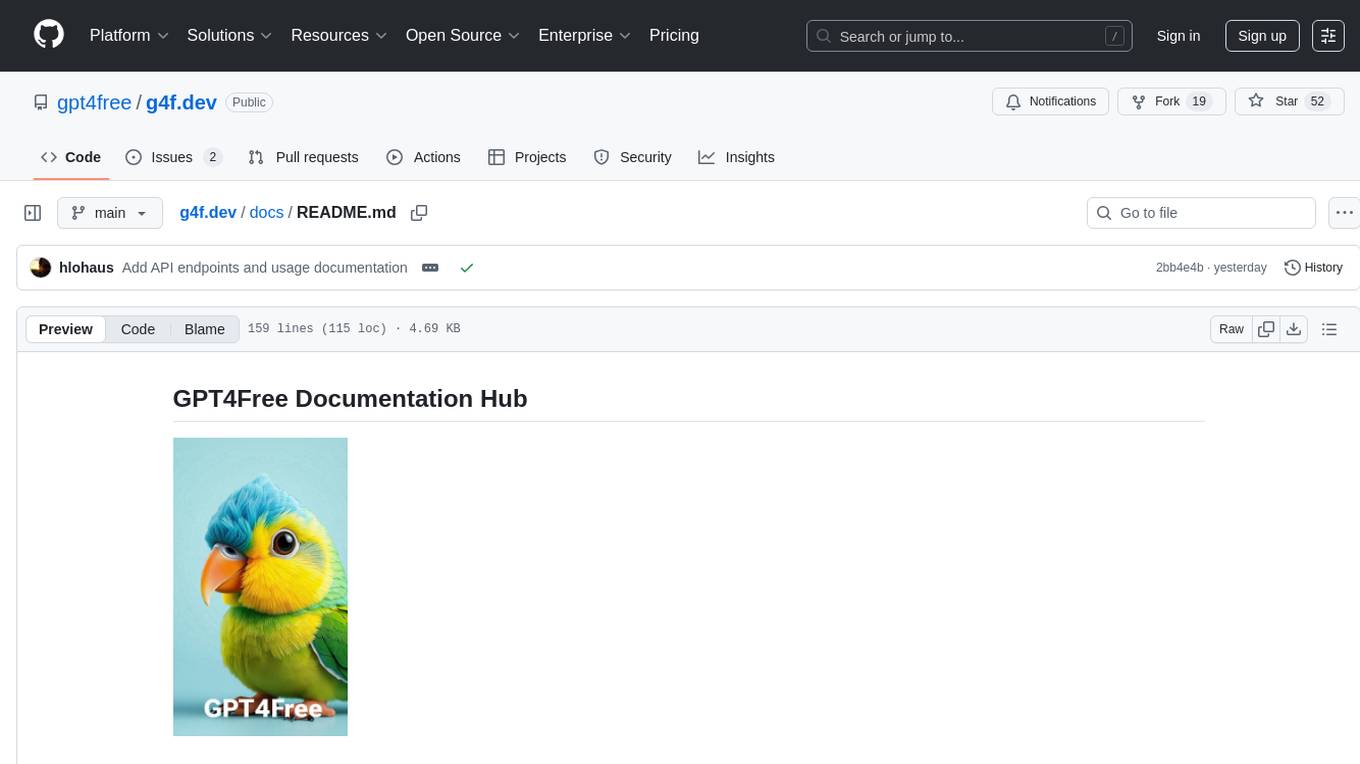Open the more file actions ellipsis menu

coord(1344,213)
